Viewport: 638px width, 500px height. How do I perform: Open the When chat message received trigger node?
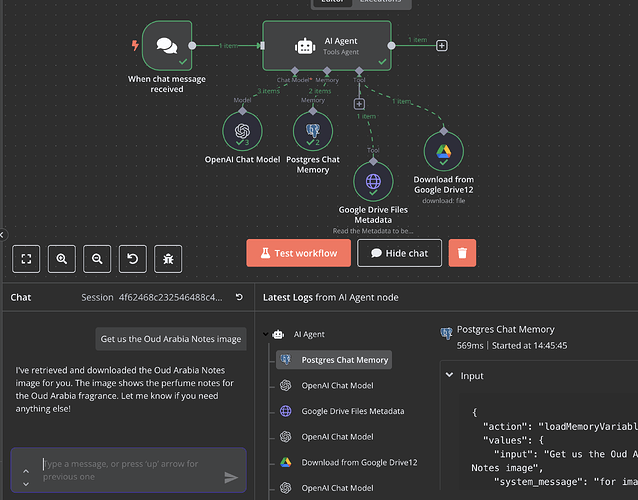click(167, 46)
